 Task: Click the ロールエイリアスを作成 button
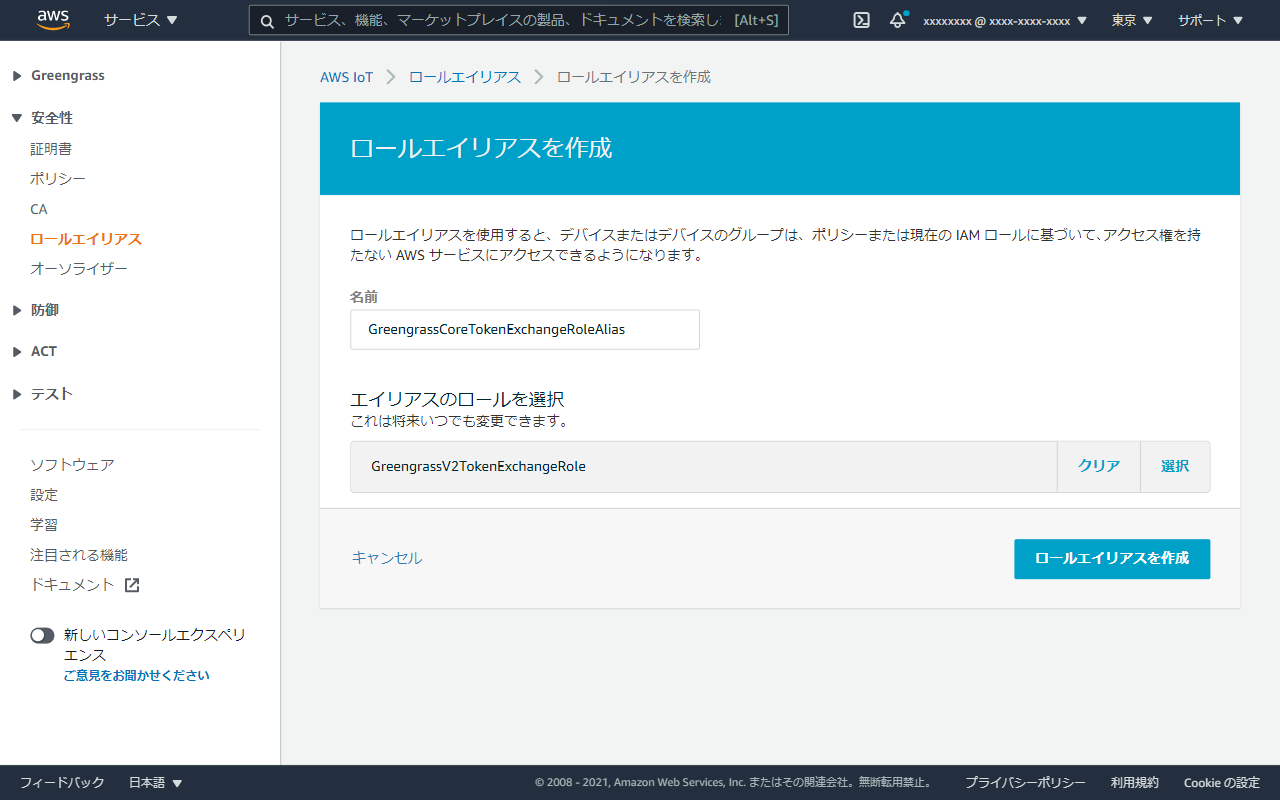(x=1112, y=559)
